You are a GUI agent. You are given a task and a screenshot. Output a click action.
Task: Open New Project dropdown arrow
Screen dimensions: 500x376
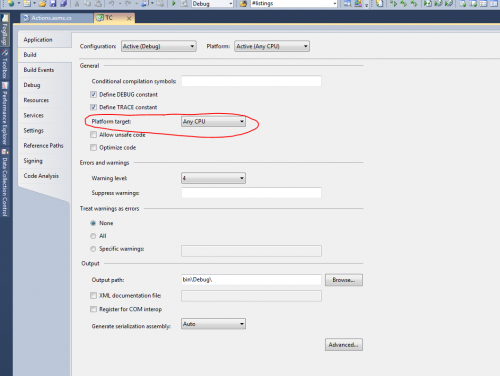pyautogui.click(x=19, y=3)
